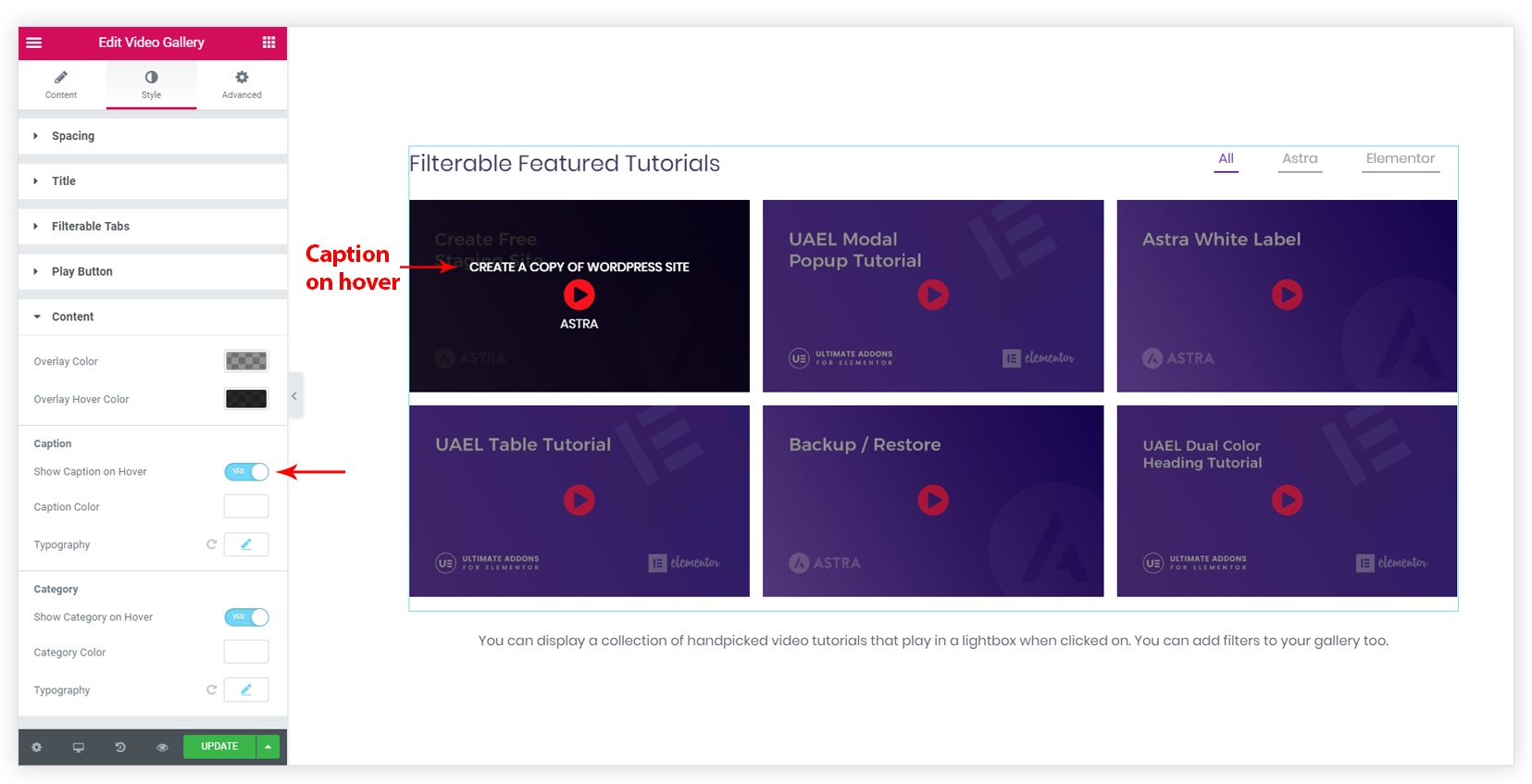The image size is (1532, 784).
Task: Expand the Spacing section
Action: pyautogui.click(x=153, y=136)
